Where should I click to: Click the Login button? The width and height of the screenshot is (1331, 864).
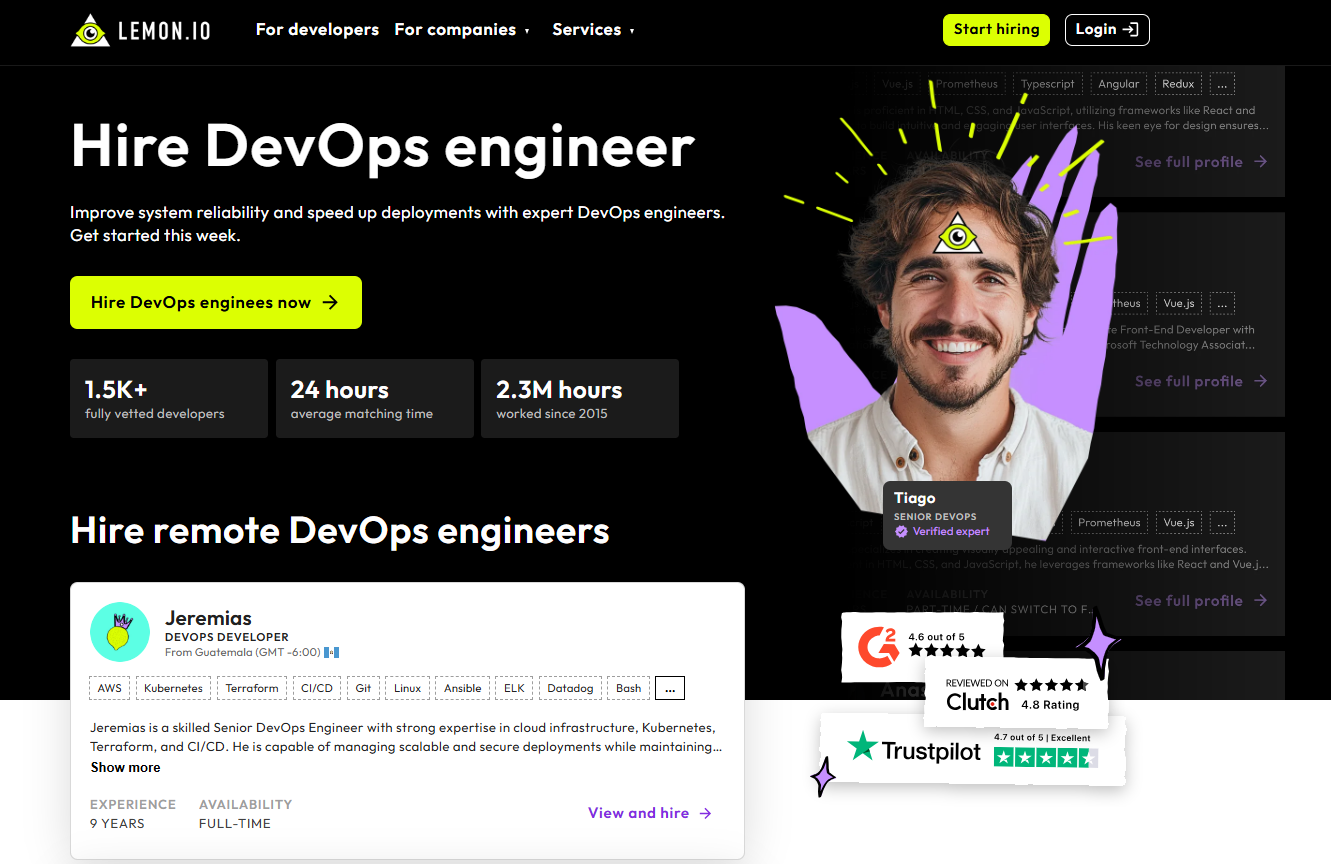(x=1106, y=30)
